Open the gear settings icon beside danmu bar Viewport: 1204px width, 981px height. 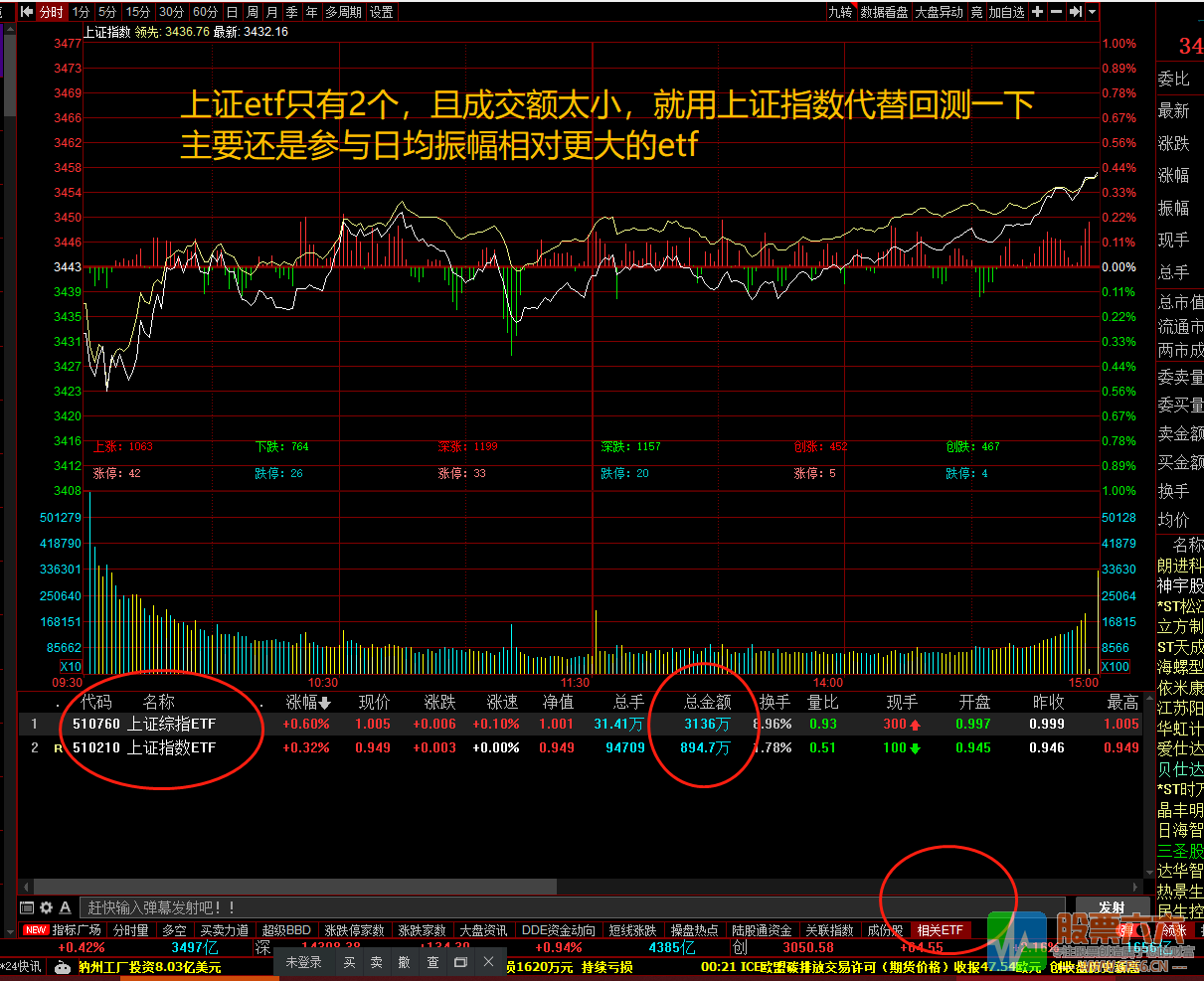(x=46, y=906)
